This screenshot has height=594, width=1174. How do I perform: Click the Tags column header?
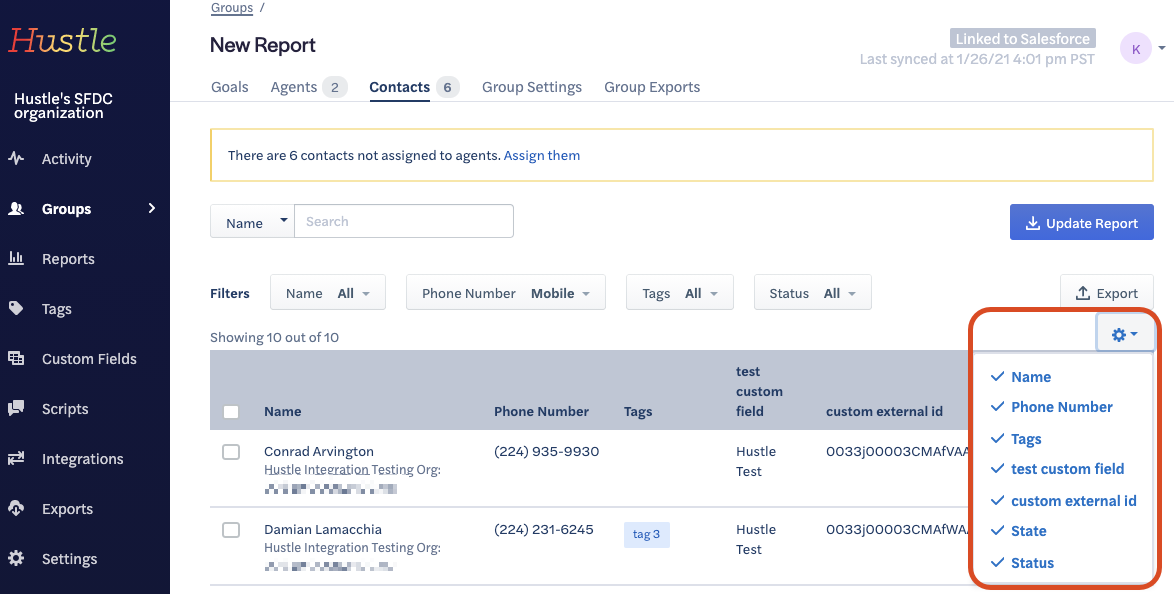[638, 411]
